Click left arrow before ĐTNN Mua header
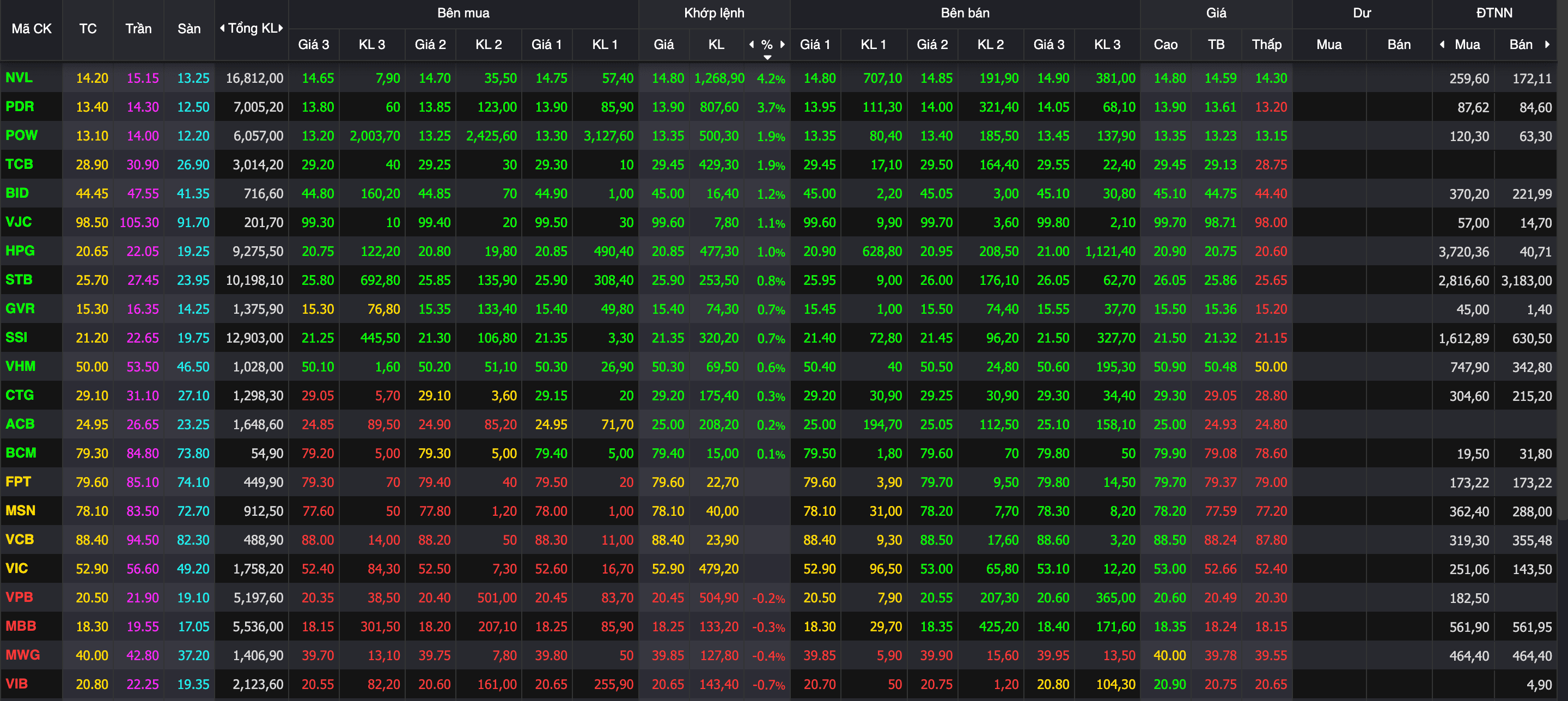Screen dimensions: 1568x701 click(x=1442, y=45)
